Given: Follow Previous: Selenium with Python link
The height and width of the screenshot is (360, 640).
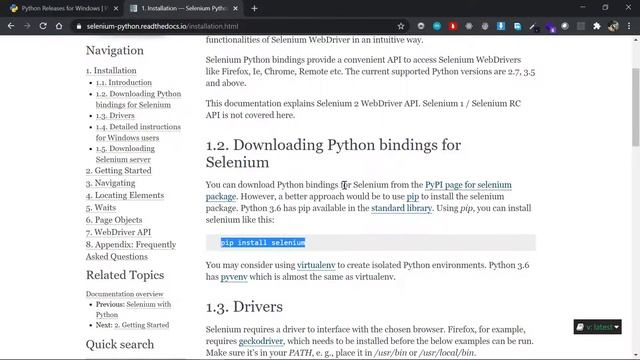Looking at the screenshot, I should 133,309.
